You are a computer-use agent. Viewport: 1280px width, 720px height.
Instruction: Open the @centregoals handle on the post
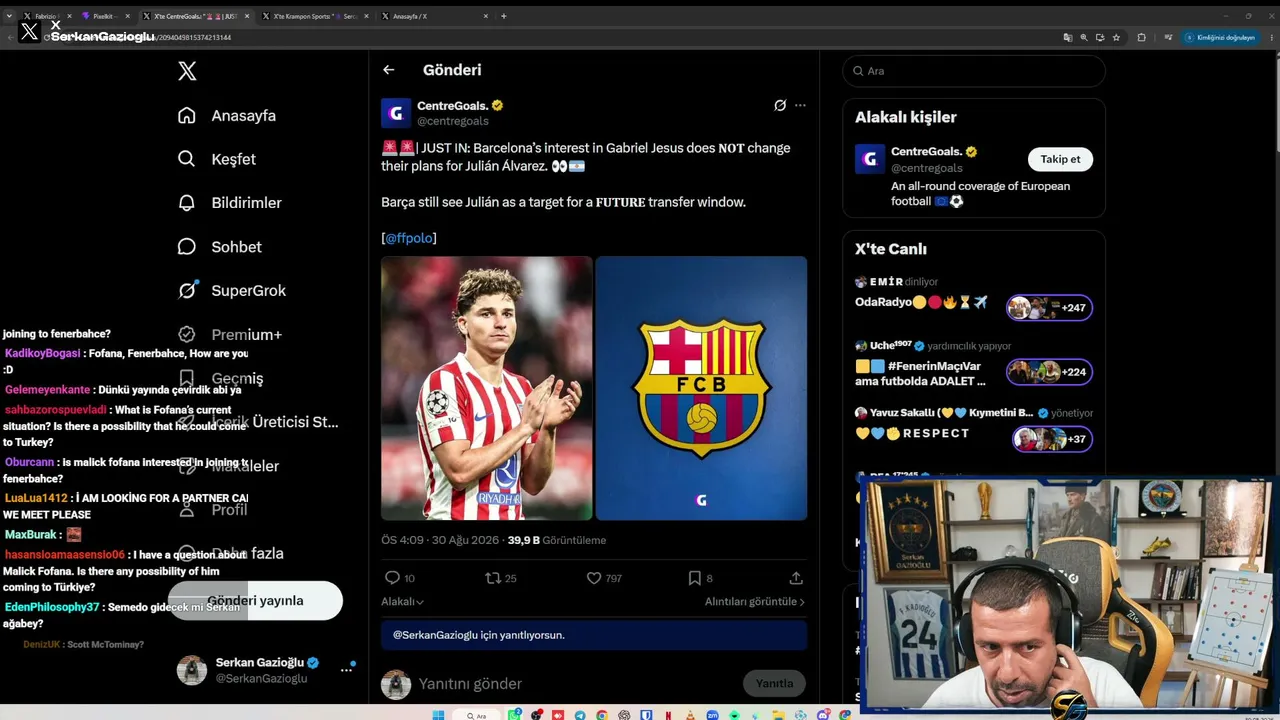click(453, 121)
